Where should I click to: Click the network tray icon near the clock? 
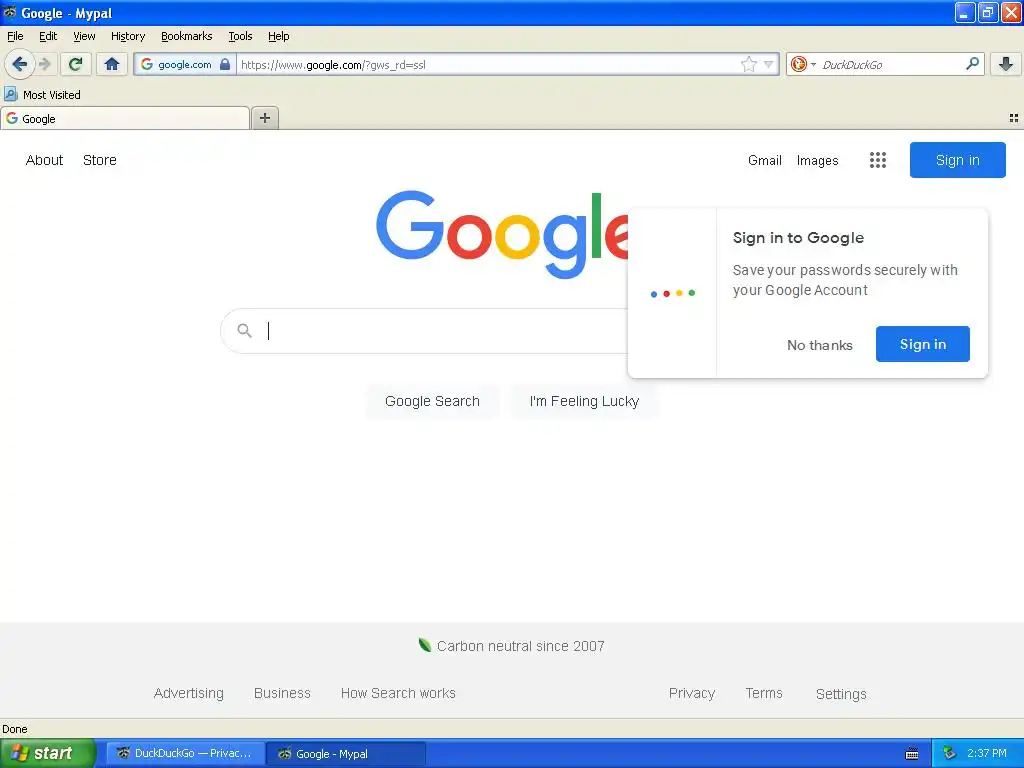(950, 753)
